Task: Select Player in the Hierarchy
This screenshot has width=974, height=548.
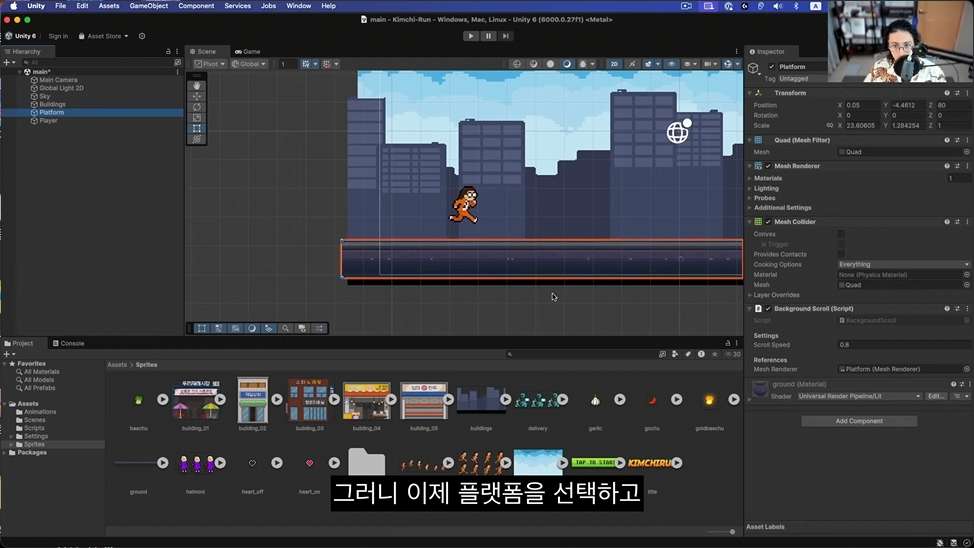Action: [48, 121]
